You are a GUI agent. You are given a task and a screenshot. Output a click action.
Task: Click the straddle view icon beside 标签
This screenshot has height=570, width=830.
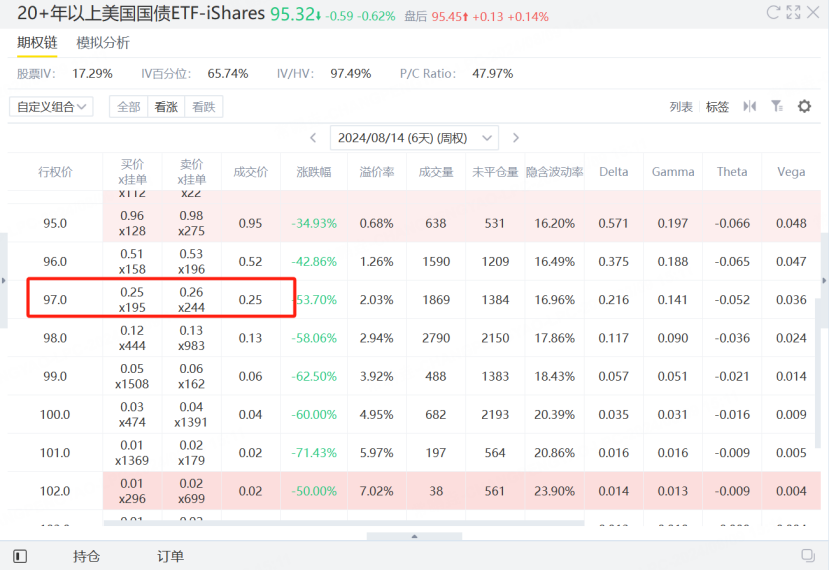[x=750, y=106]
